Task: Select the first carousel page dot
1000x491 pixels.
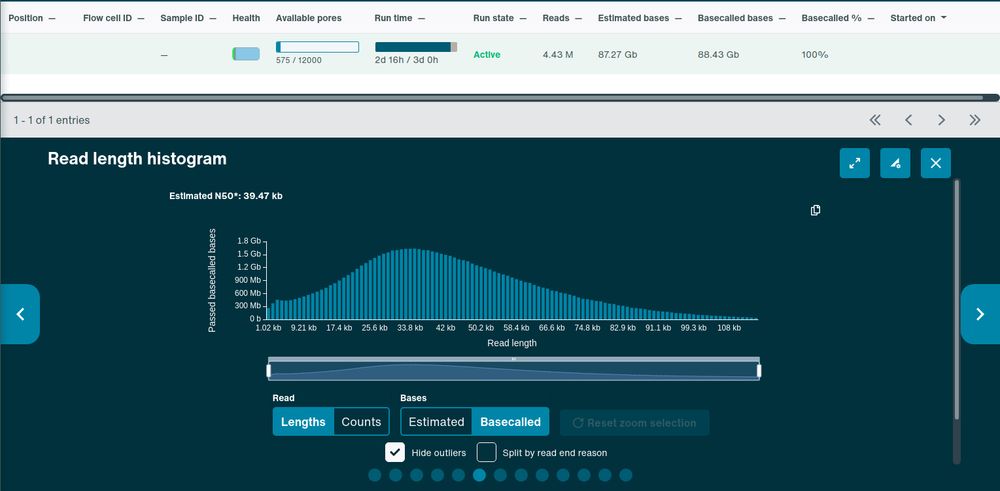Action: 375,475
